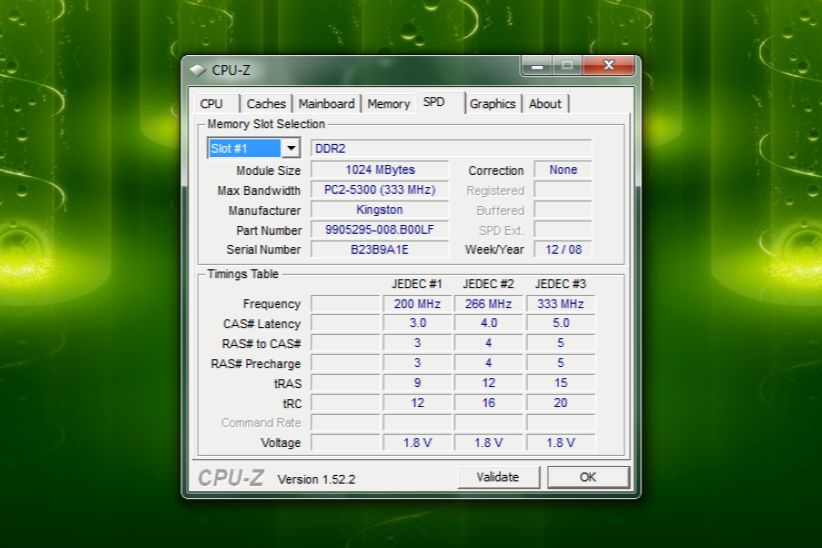Click the serial number B23B9A1E
The height and width of the screenshot is (548, 822).
click(380, 250)
